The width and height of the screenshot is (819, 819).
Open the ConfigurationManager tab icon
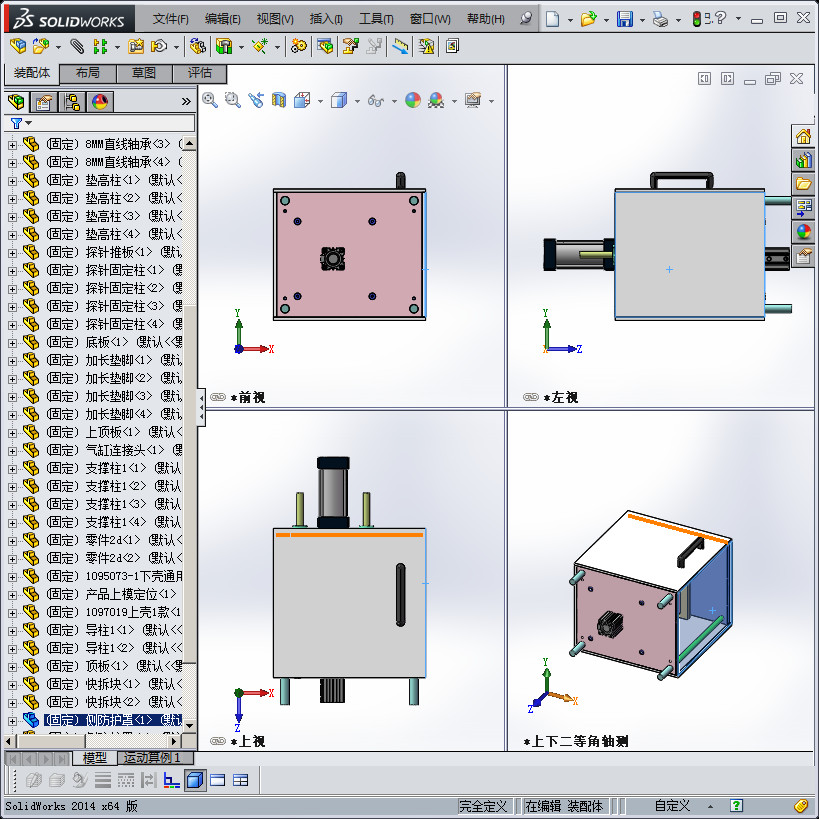click(72, 101)
